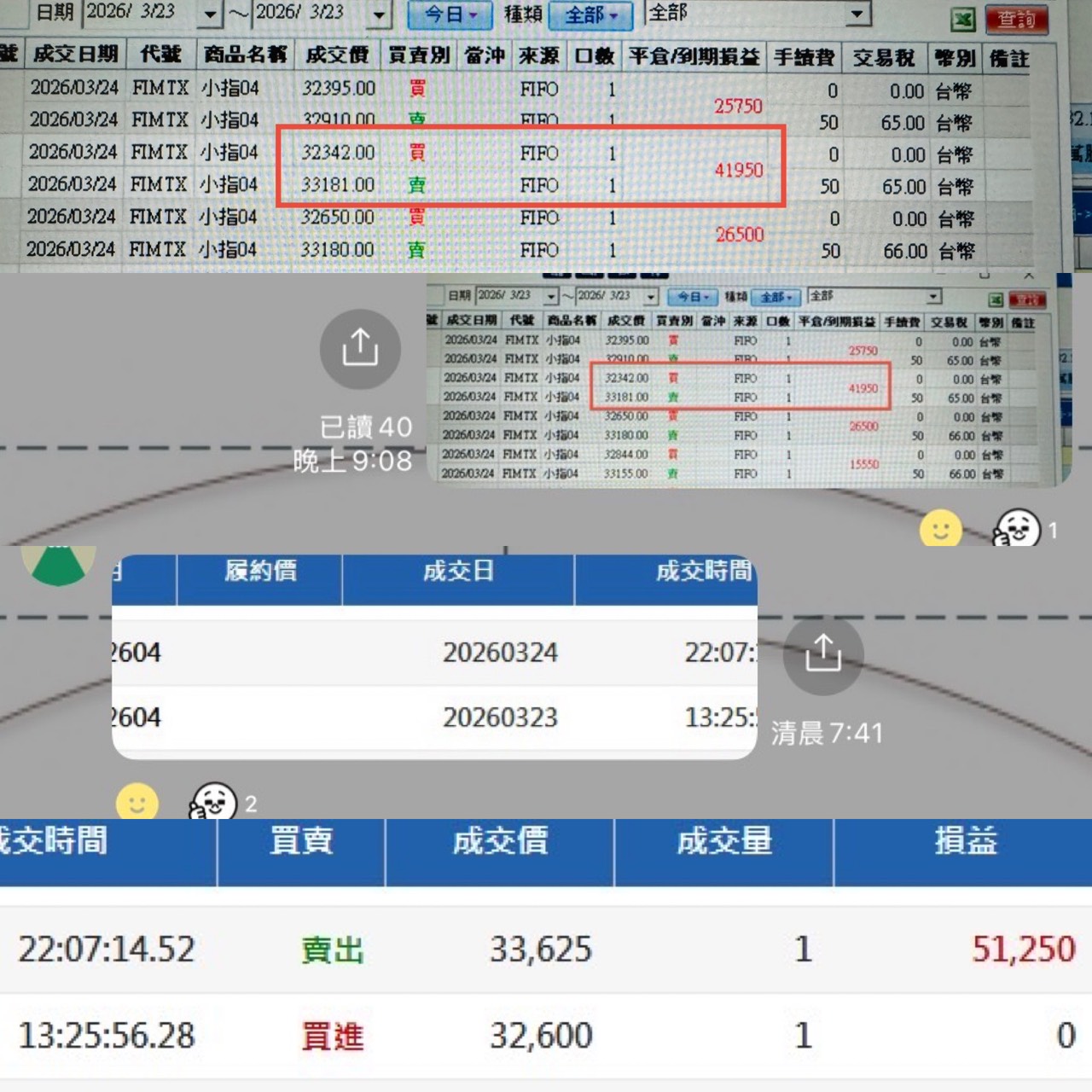Click the 賣出 sell entry at 22:07:14
This screenshot has width=1092, height=1092.
click(333, 949)
